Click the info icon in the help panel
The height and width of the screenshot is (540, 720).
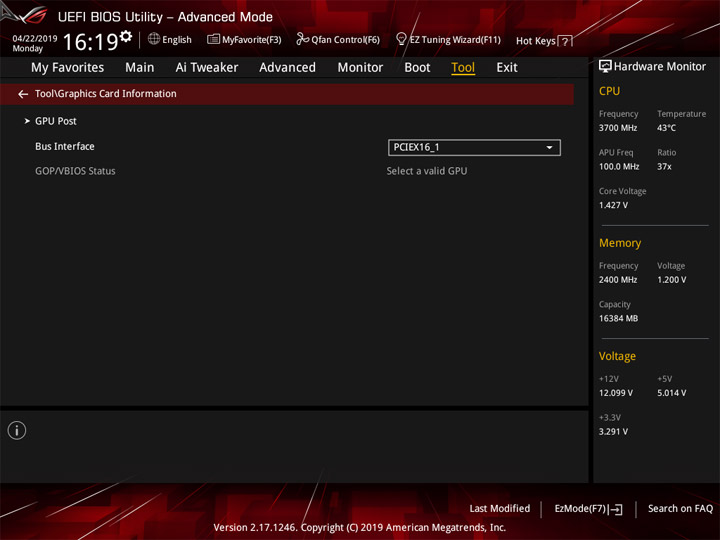(17, 430)
